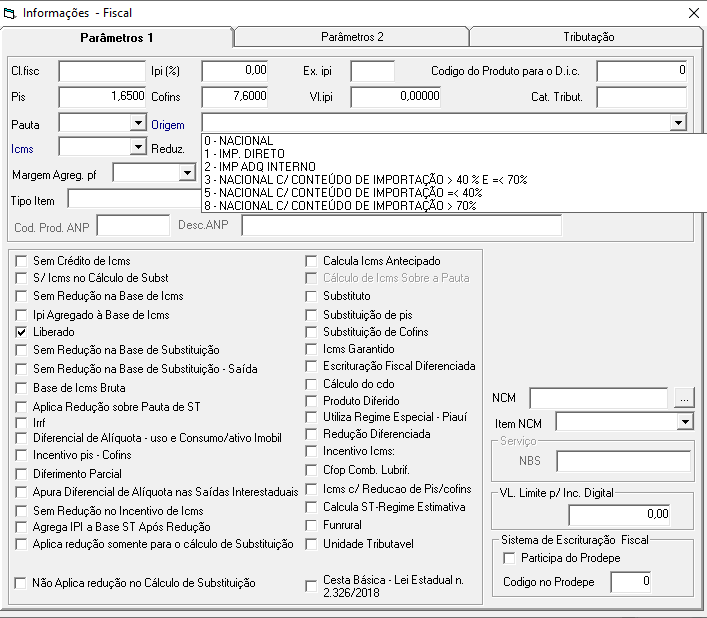Screen dimensions: 707x618
Task: Check Participa do Prodepe
Action: coord(509,558)
